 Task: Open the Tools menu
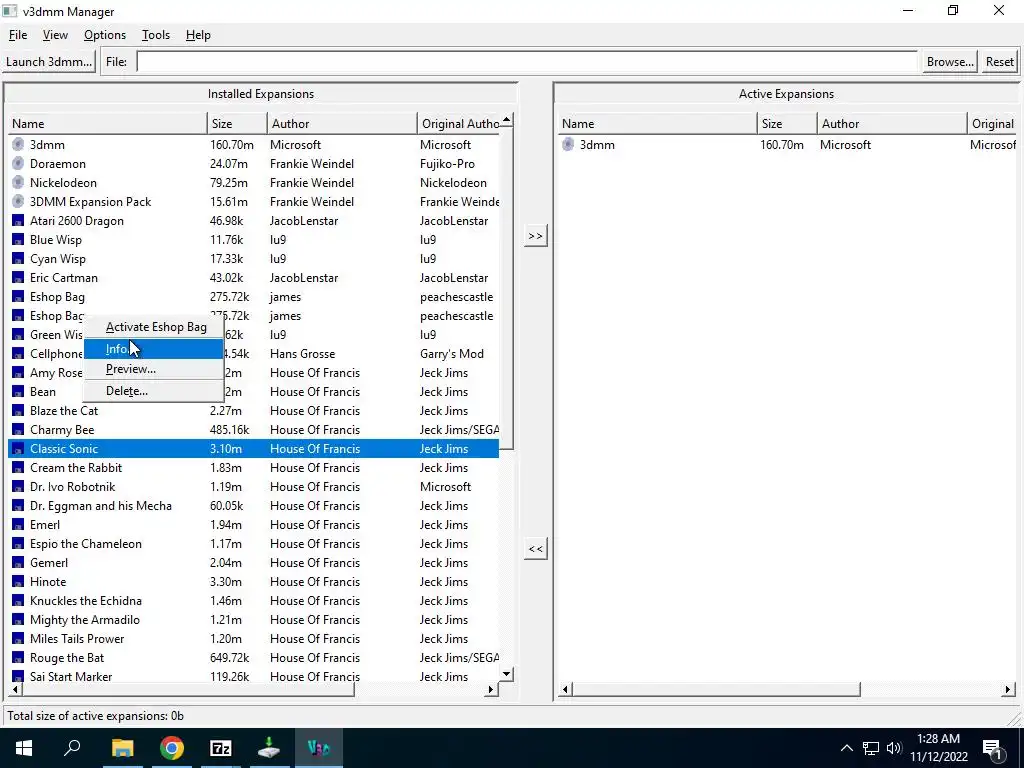(156, 35)
